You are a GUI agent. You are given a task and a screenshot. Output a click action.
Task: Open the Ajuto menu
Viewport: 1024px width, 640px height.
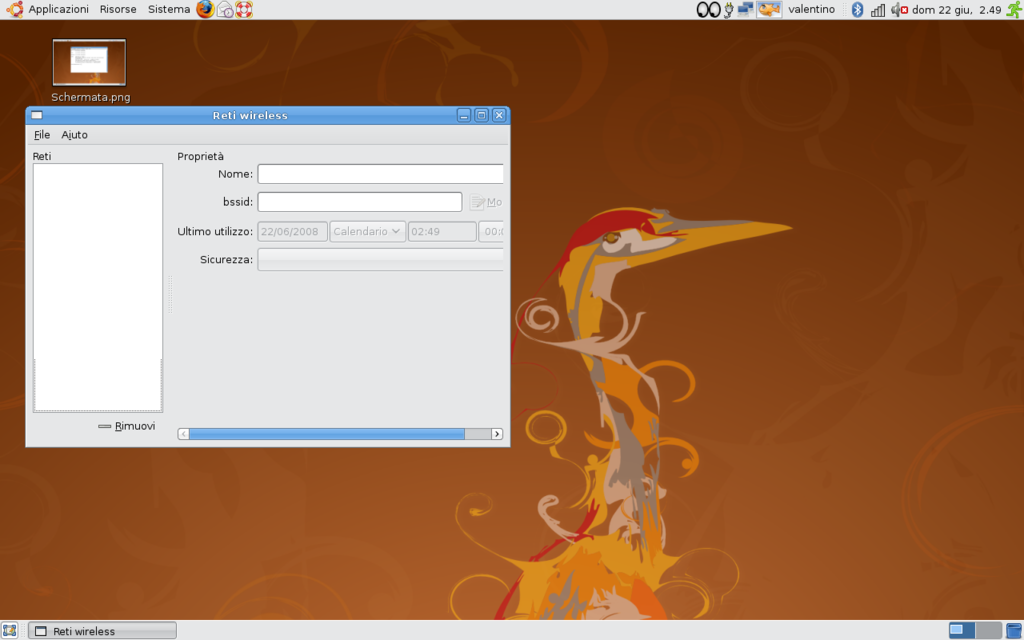[74, 135]
